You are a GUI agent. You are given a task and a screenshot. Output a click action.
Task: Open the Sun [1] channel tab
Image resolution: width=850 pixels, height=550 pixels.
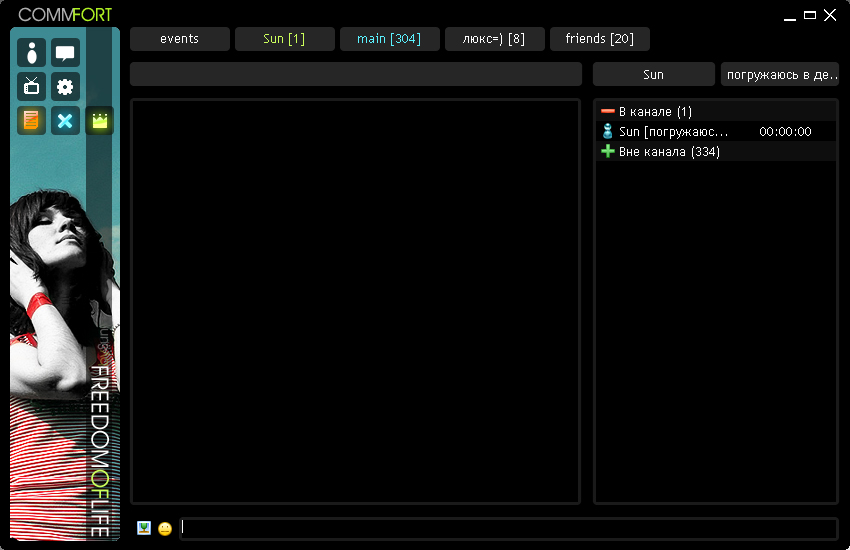[284, 39]
